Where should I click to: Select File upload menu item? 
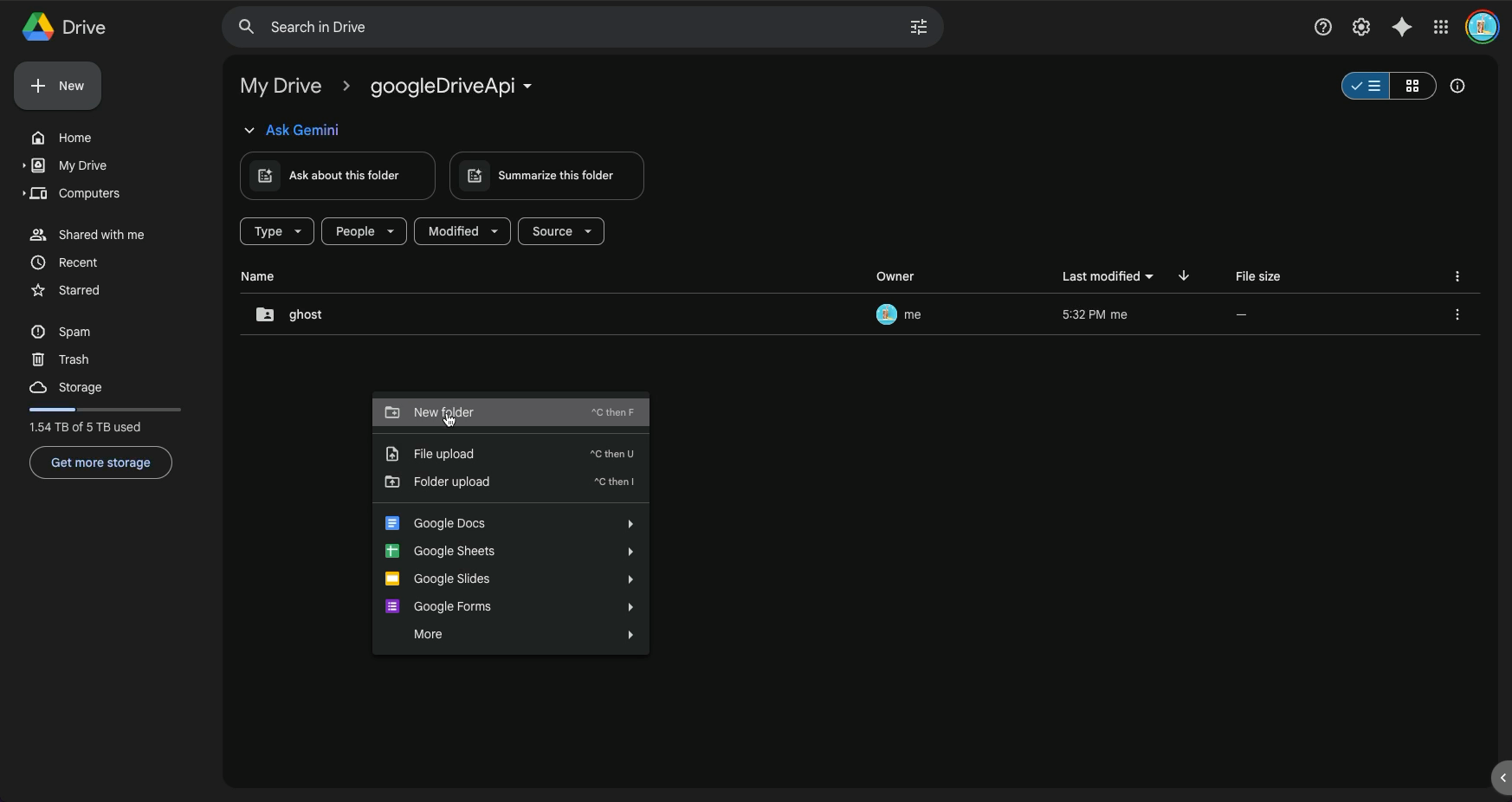pyautogui.click(x=511, y=454)
